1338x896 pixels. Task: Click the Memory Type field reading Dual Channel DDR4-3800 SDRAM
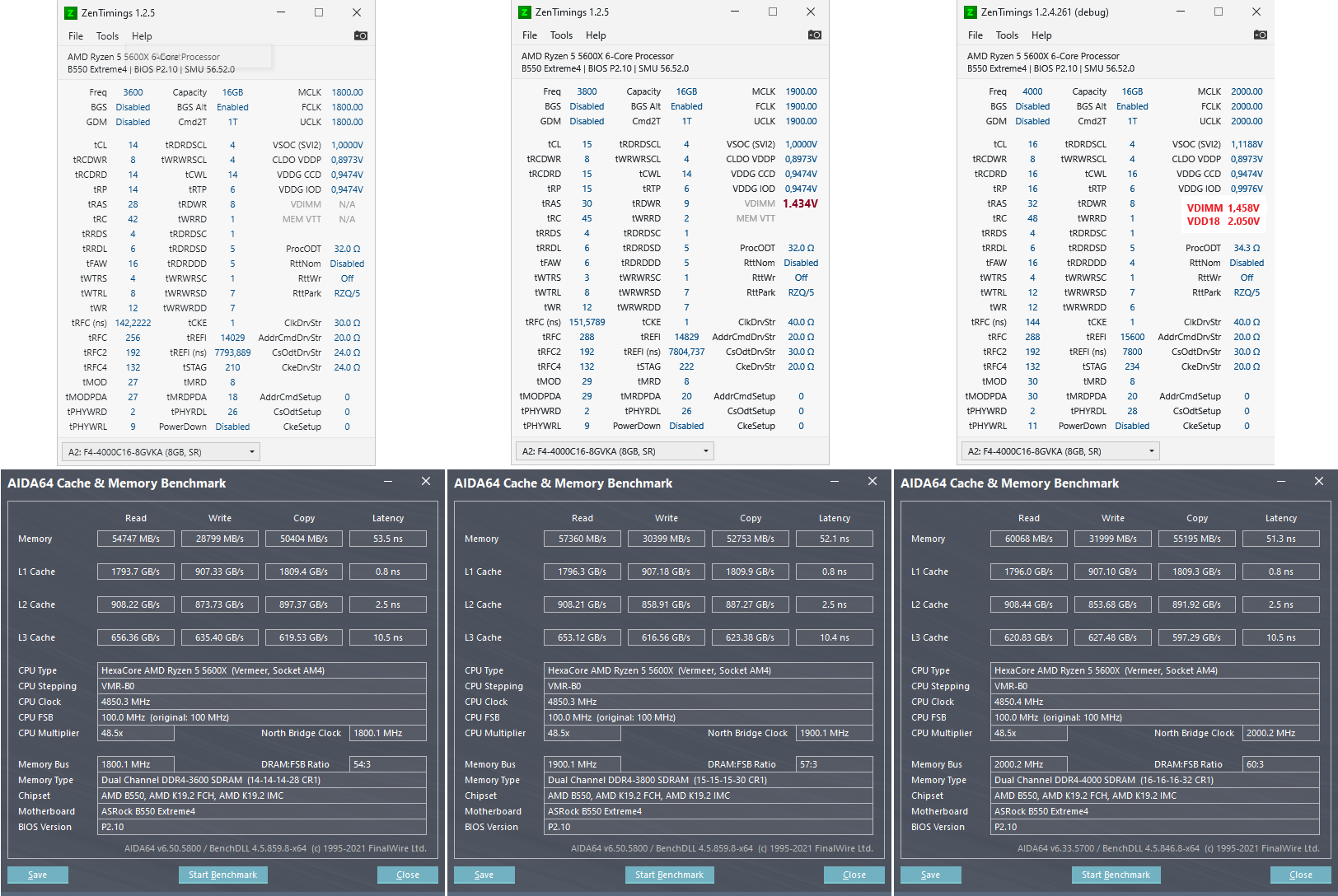click(x=709, y=780)
